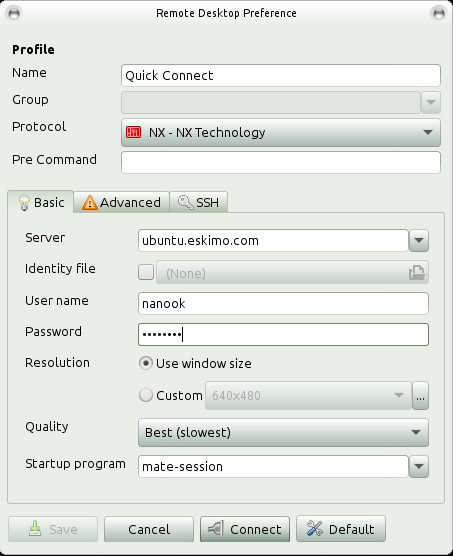The width and height of the screenshot is (453, 556).
Task: Click into the Pre Command input field
Action: (x=281, y=162)
